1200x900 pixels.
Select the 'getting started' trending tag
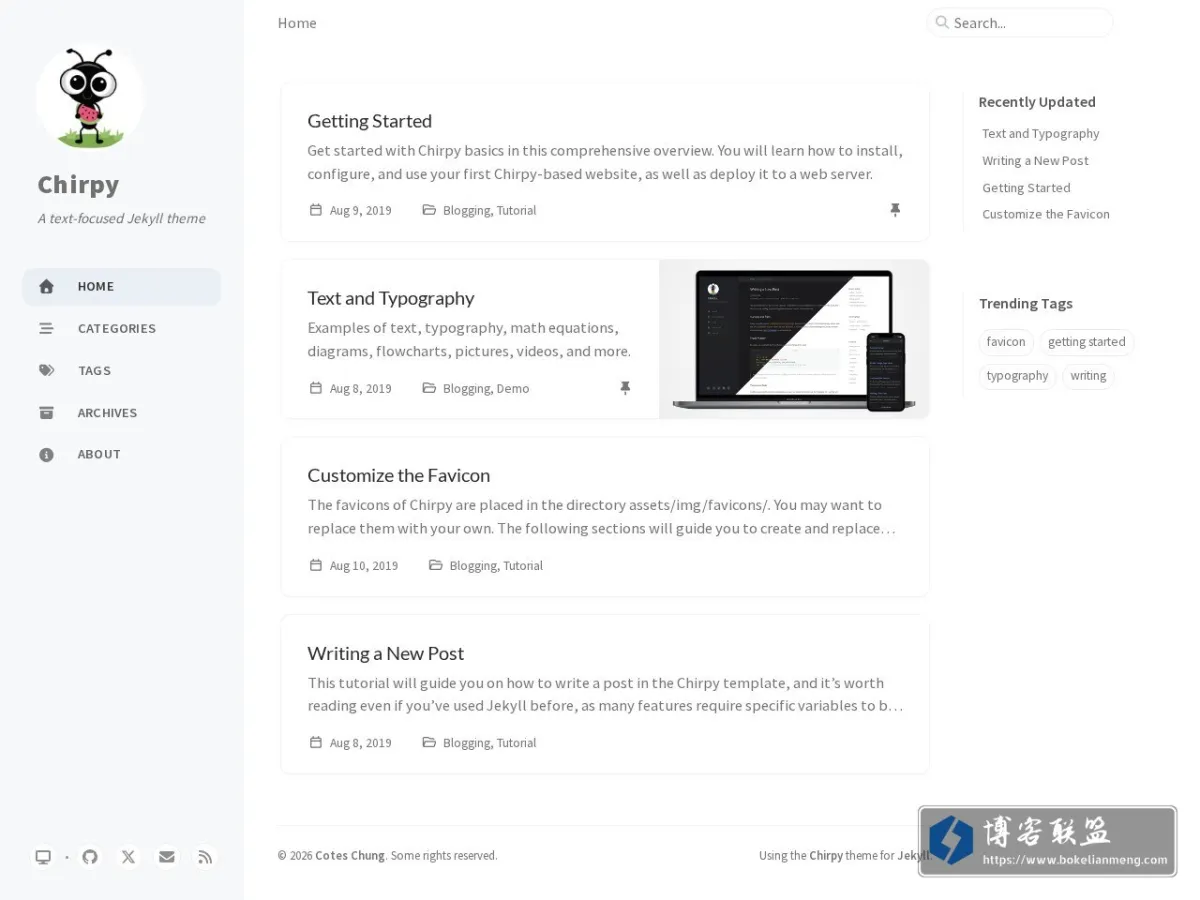pos(1086,342)
